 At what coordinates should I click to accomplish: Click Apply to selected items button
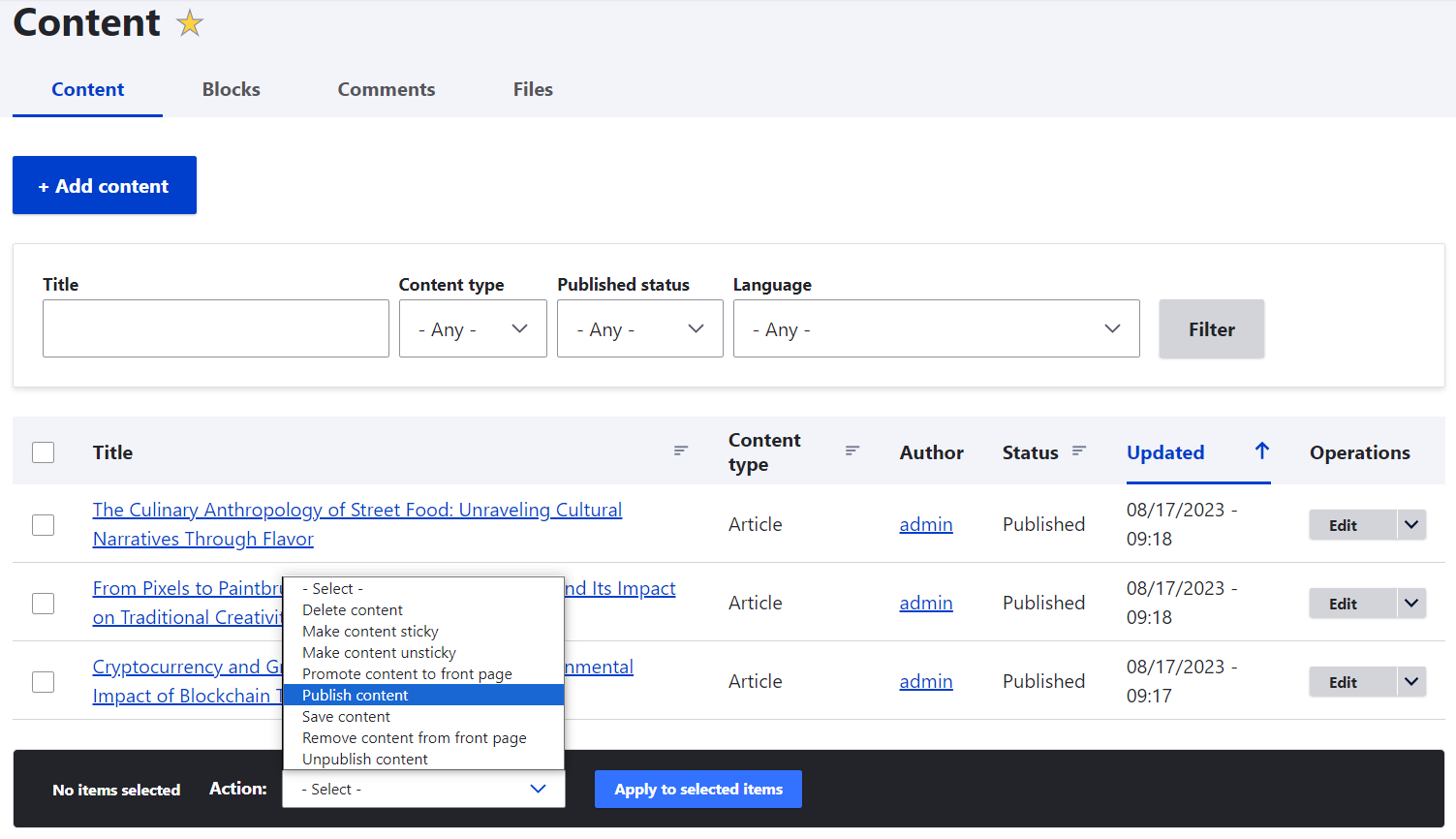(x=697, y=790)
